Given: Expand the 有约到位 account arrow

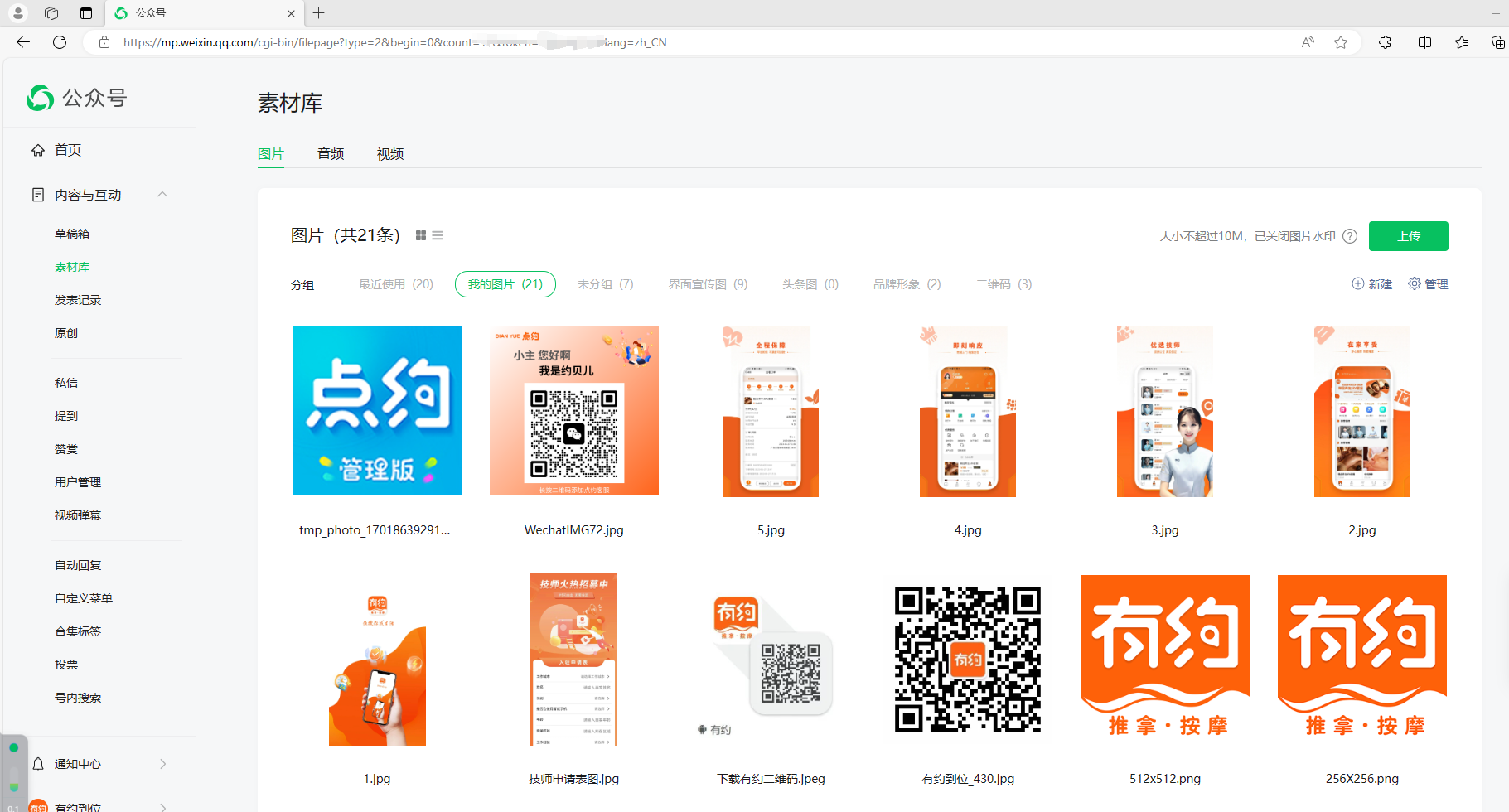Looking at the screenshot, I should coord(162,807).
